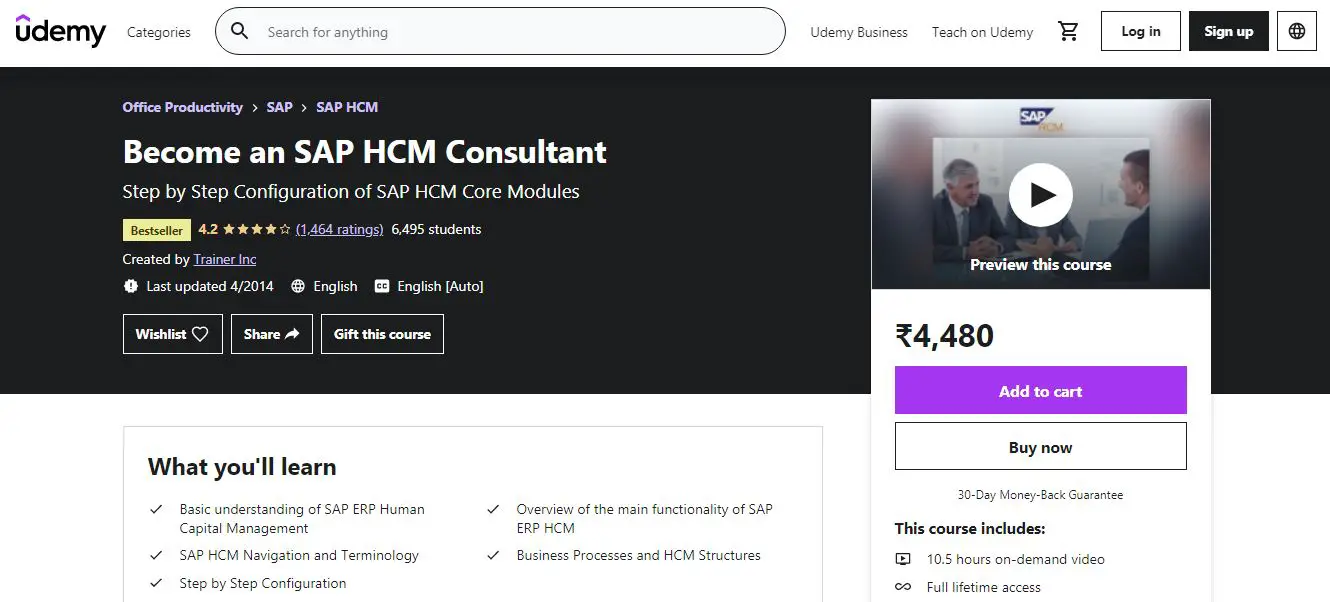The width and height of the screenshot is (1330, 602).
Task: Open the language selector globe icon
Action: (1296, 31)
